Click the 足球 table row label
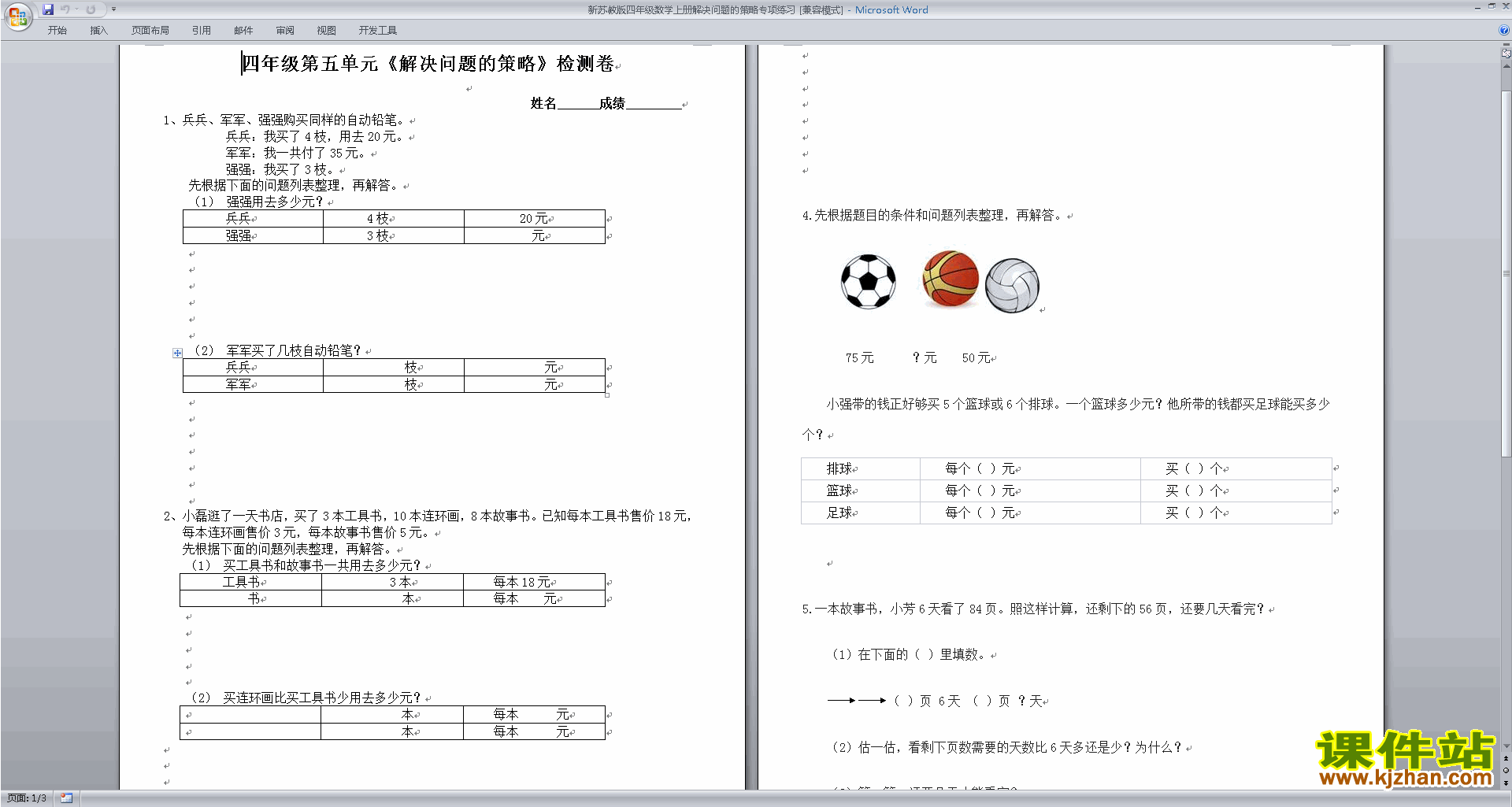Viewport: 1512px width, 807px height. pos(839,513)
